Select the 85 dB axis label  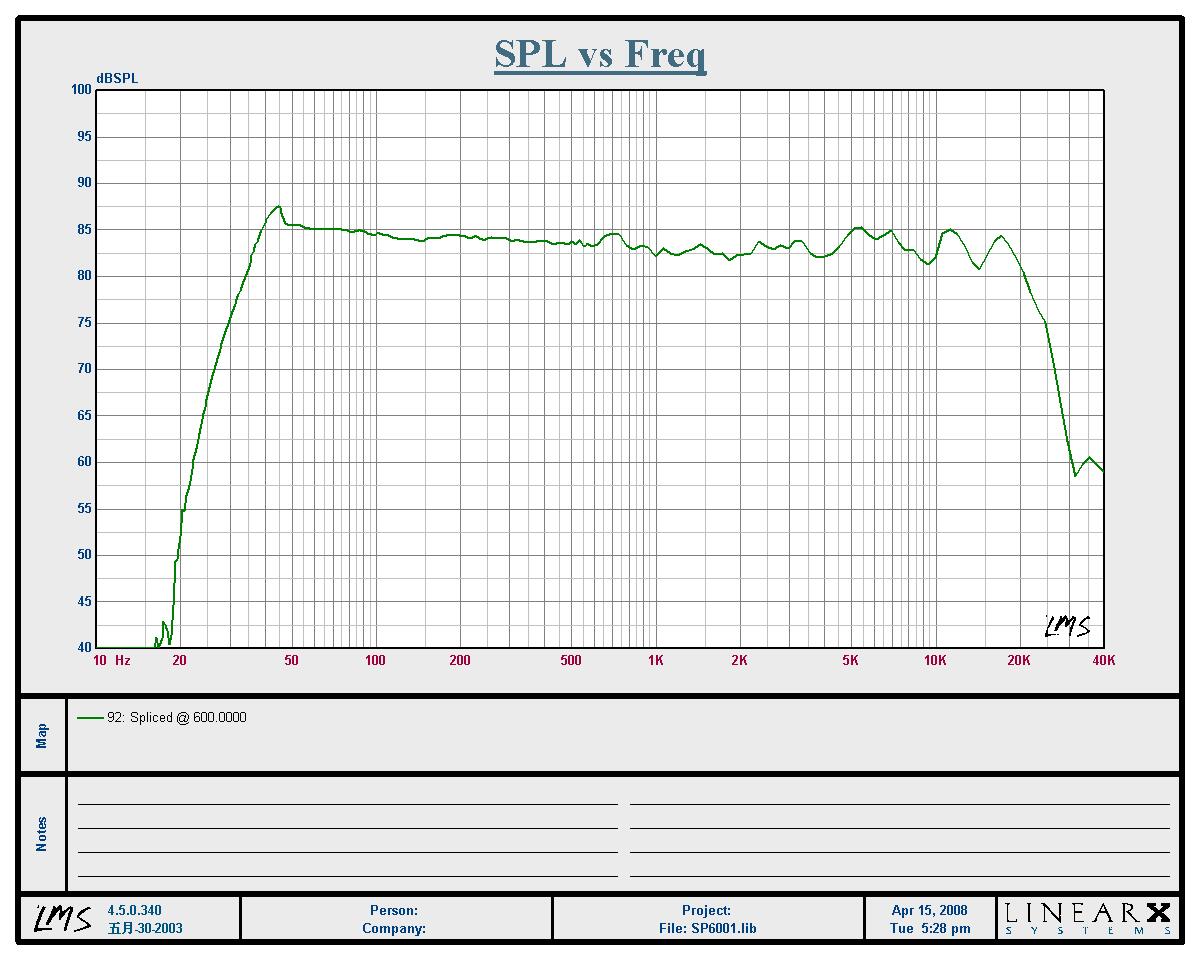(x=84, y=230)
